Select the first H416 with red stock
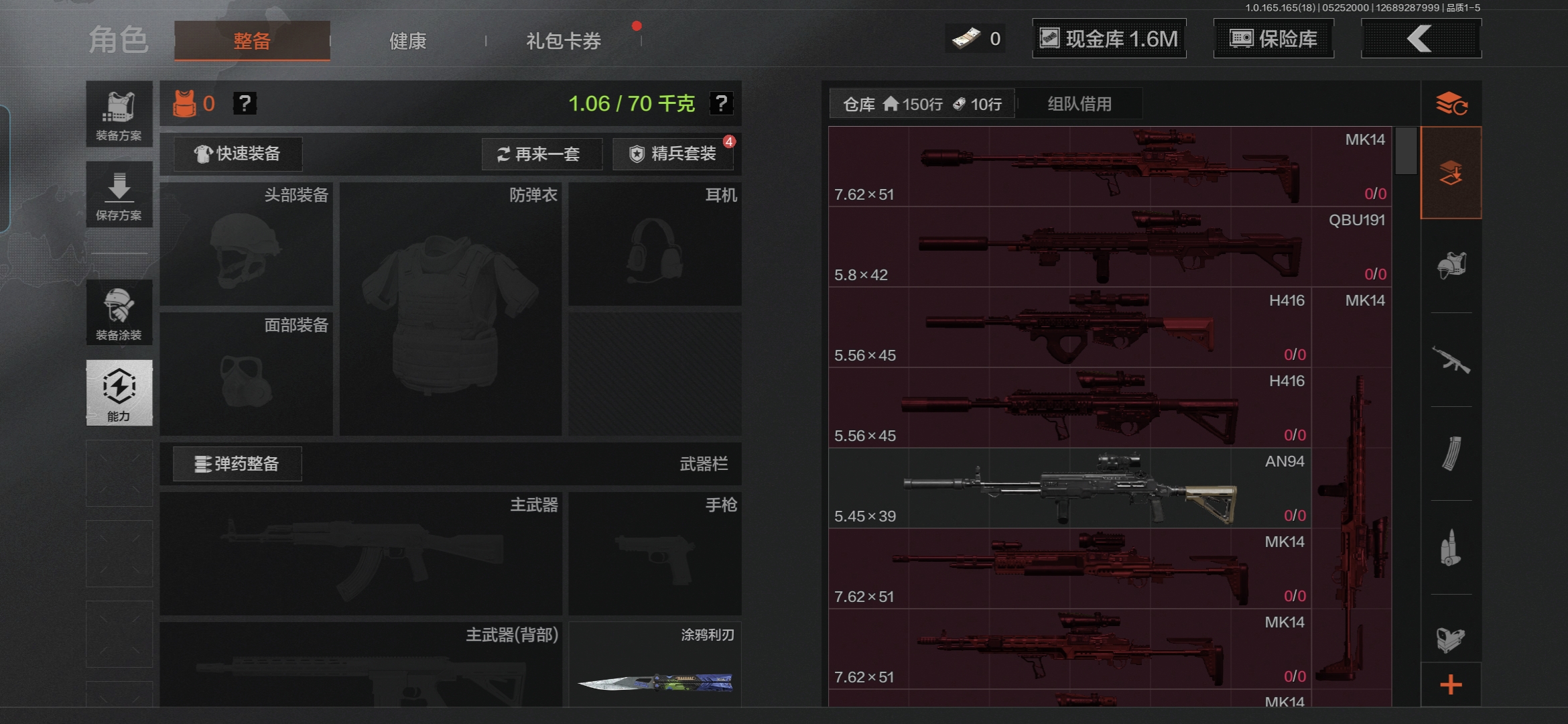The height and width of the screenshot is (724, 1568). 1069,327
